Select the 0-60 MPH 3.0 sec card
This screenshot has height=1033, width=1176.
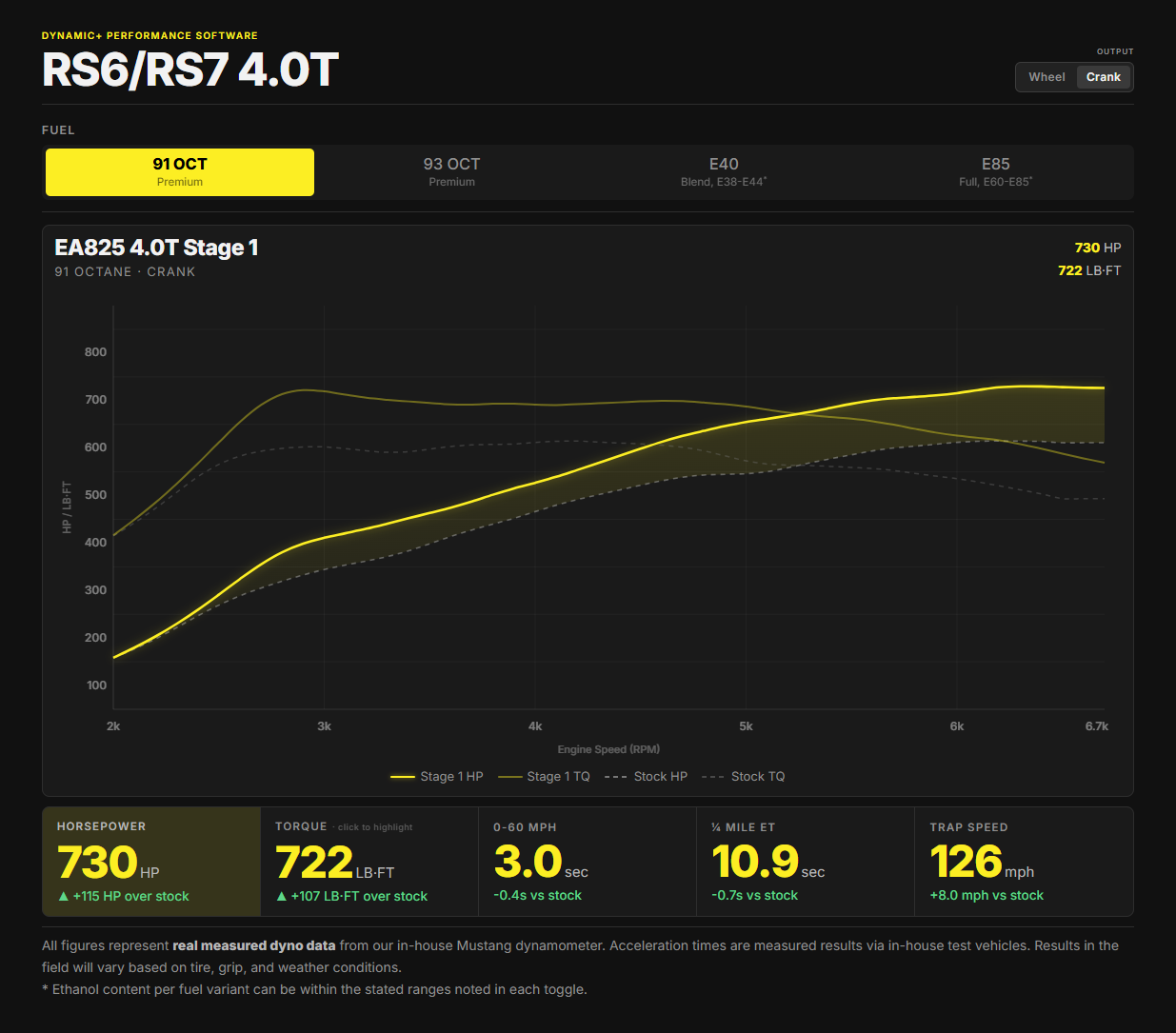click(x=588, y=862)
